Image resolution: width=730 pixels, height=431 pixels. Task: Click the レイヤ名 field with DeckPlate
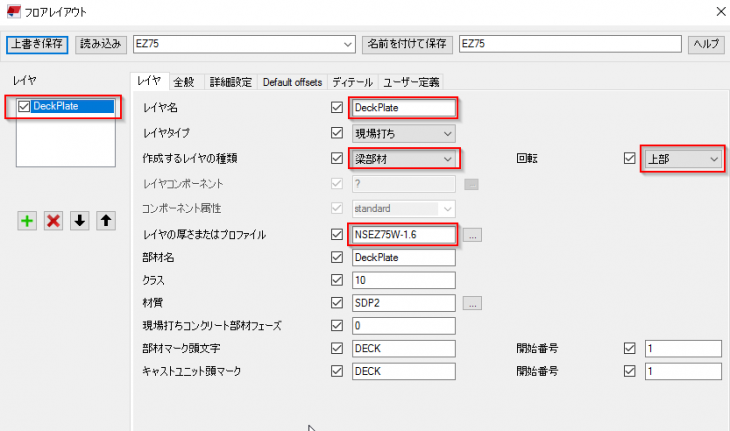[x=404, y=108]
